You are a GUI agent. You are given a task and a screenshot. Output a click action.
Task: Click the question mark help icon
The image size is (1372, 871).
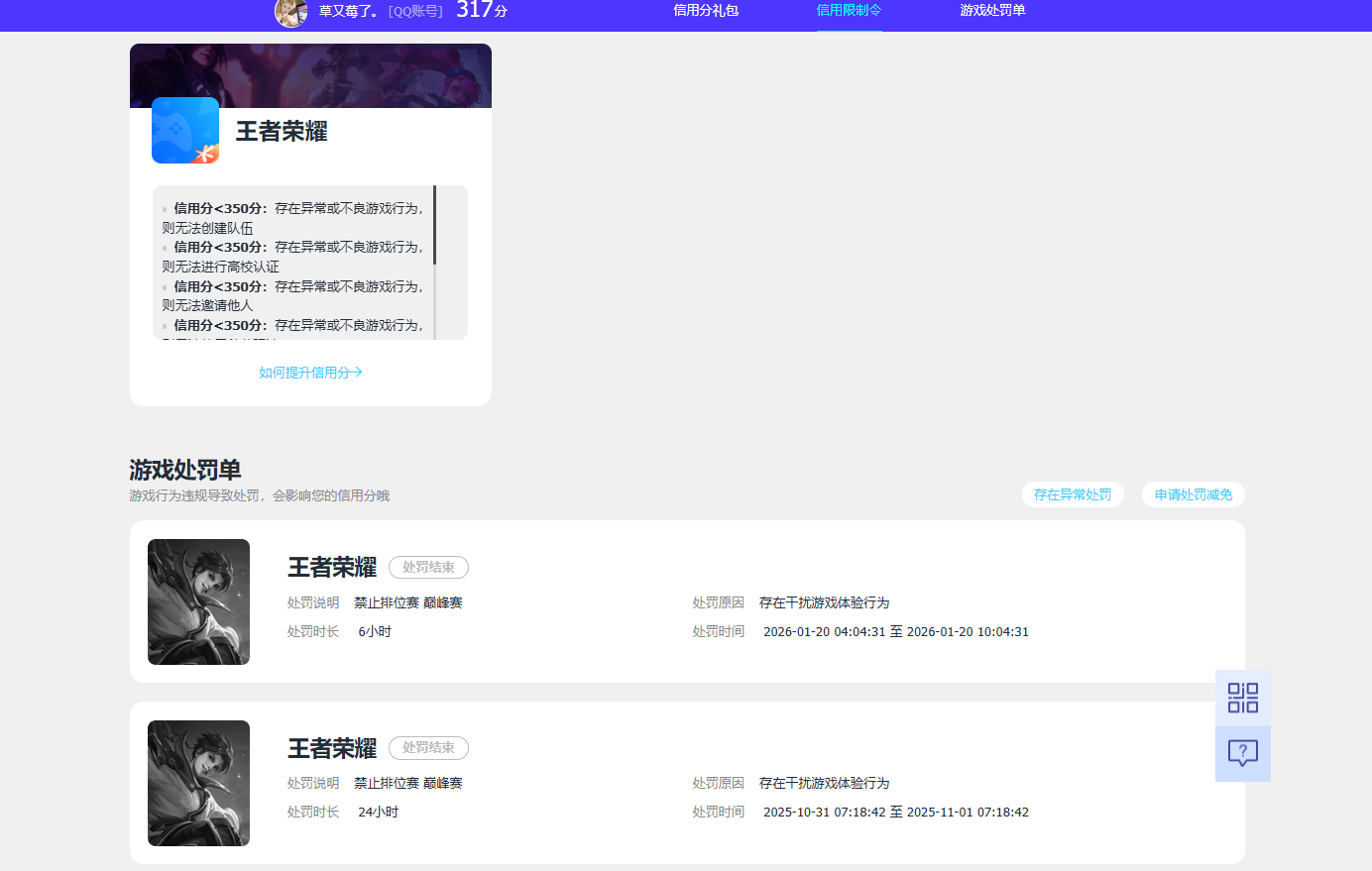click(1242, 754)
